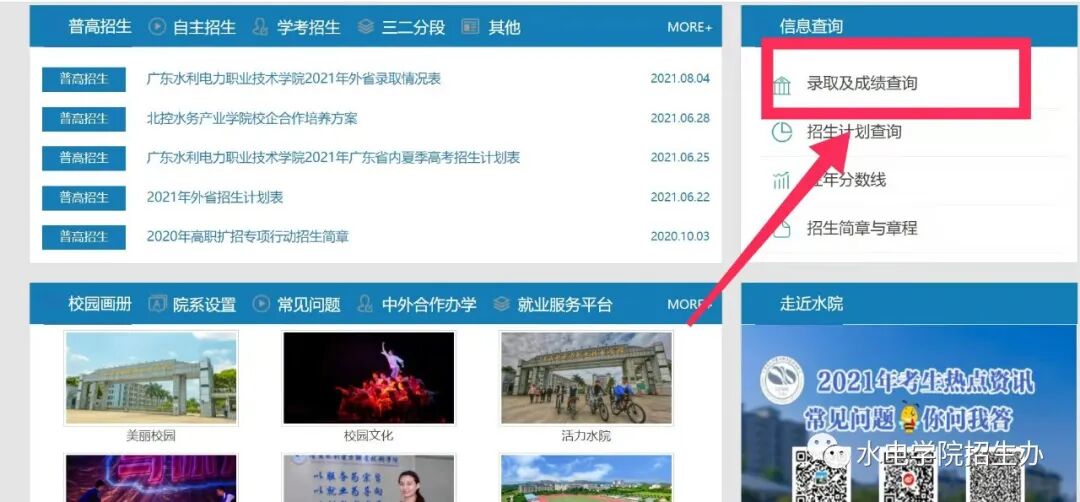Open 广东水利电力职业技术学院2021年外省录取情况表 article
The height and width of the screenshot is (502, 1080).
293,79
